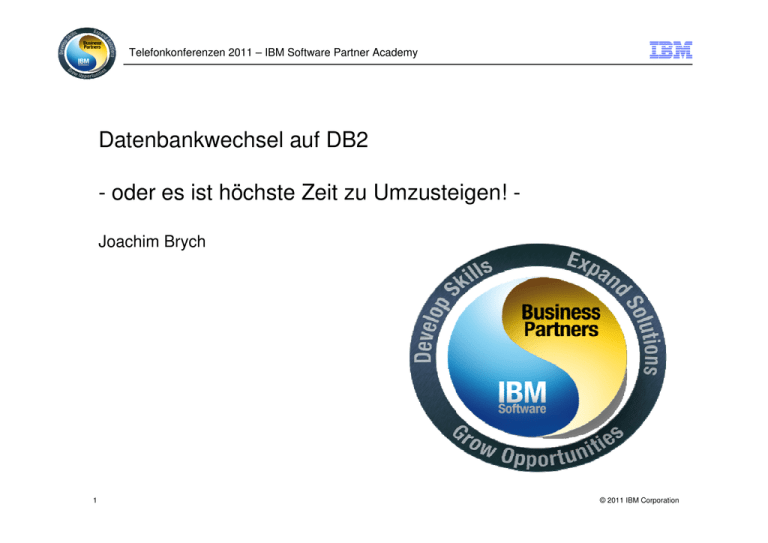Viewport: 768px width, 543px height.
Task: Click header text 'Telefonkonferenzen 2011 – IBM Software Partner Academy'
Action: [273, 52]
